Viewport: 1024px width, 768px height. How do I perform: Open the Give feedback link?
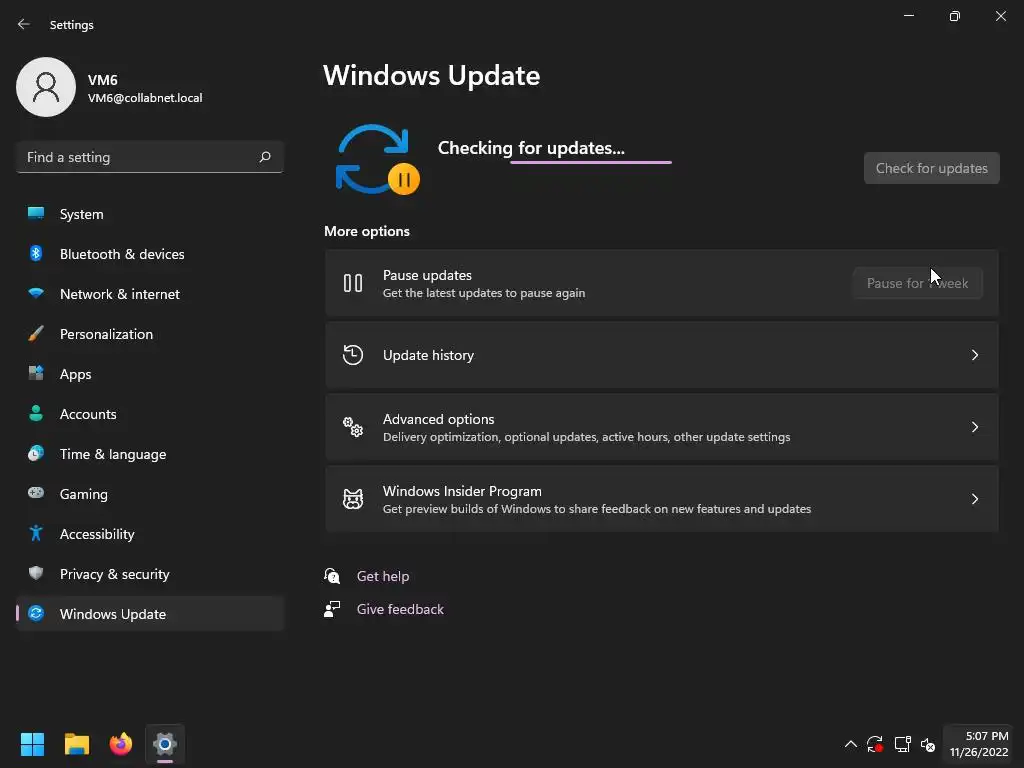point(400,609)
